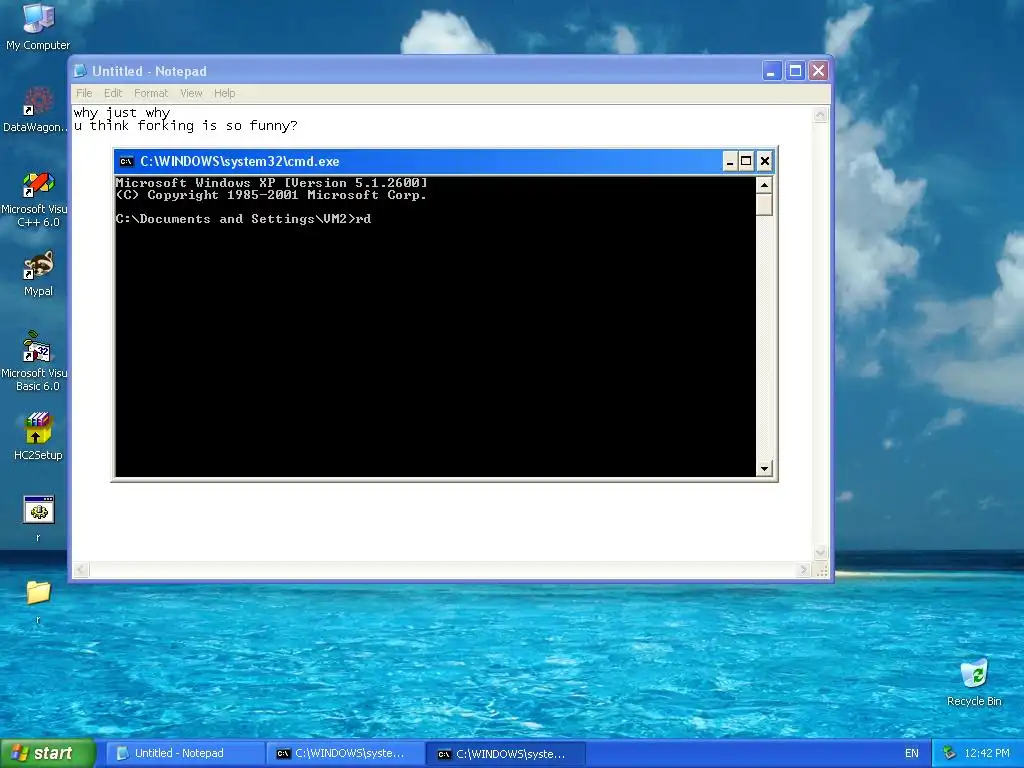Screen dimensions: 1024x768
Task: Click the network tray icon near clock
Action: [x=949, y=753]
